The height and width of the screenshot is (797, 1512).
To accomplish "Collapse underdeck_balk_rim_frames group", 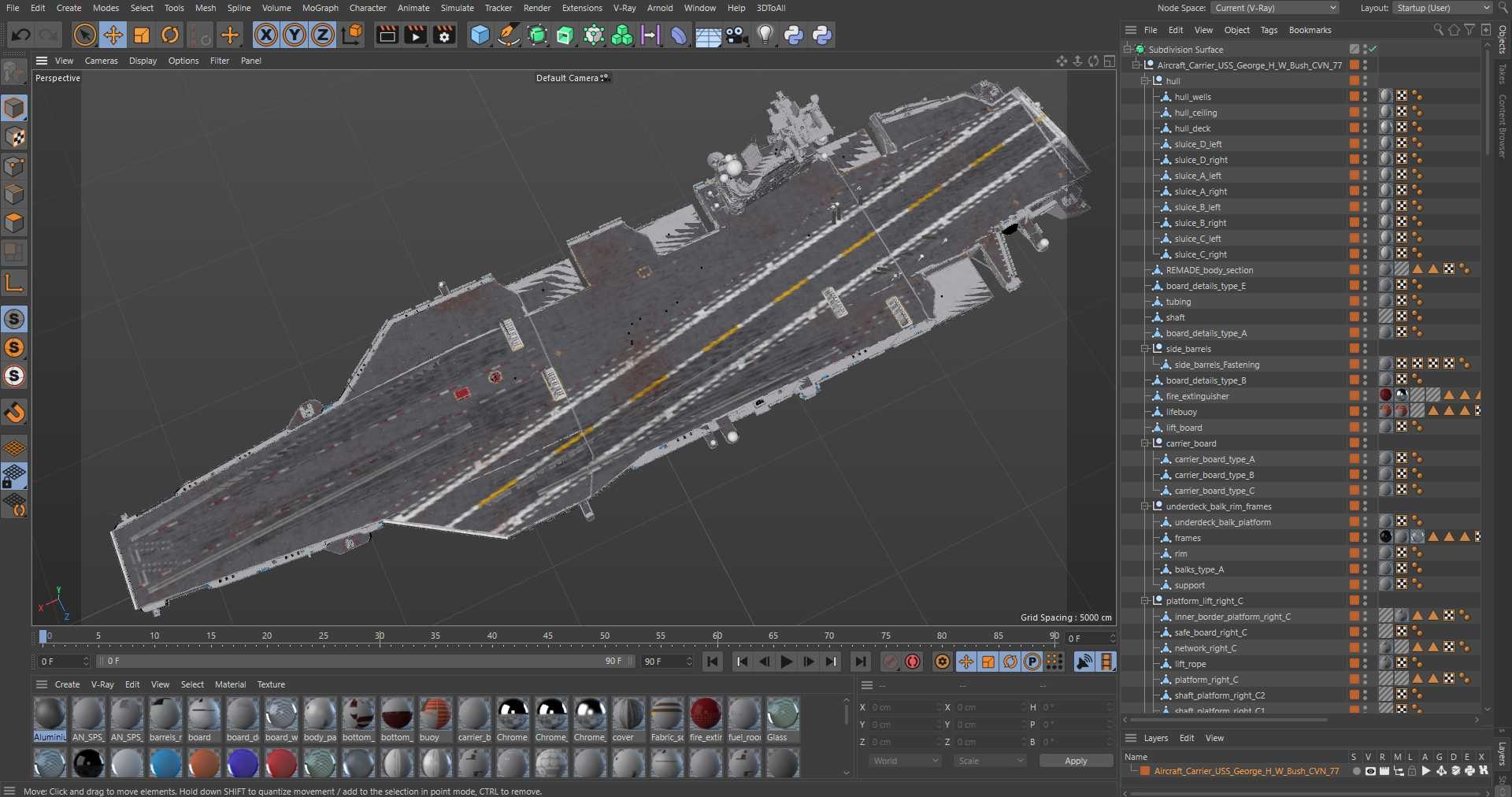I will click(1145, 506).
